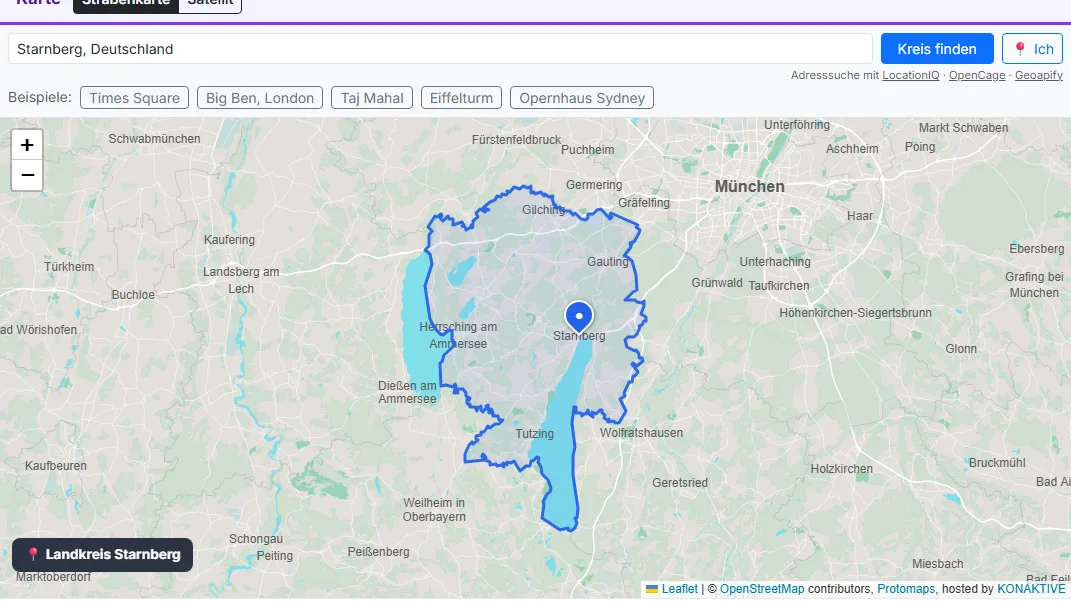Click the blue Starnberg map marker
Image resolution: width=1071 pixels, height=602 pixels.
pos(579,317)
